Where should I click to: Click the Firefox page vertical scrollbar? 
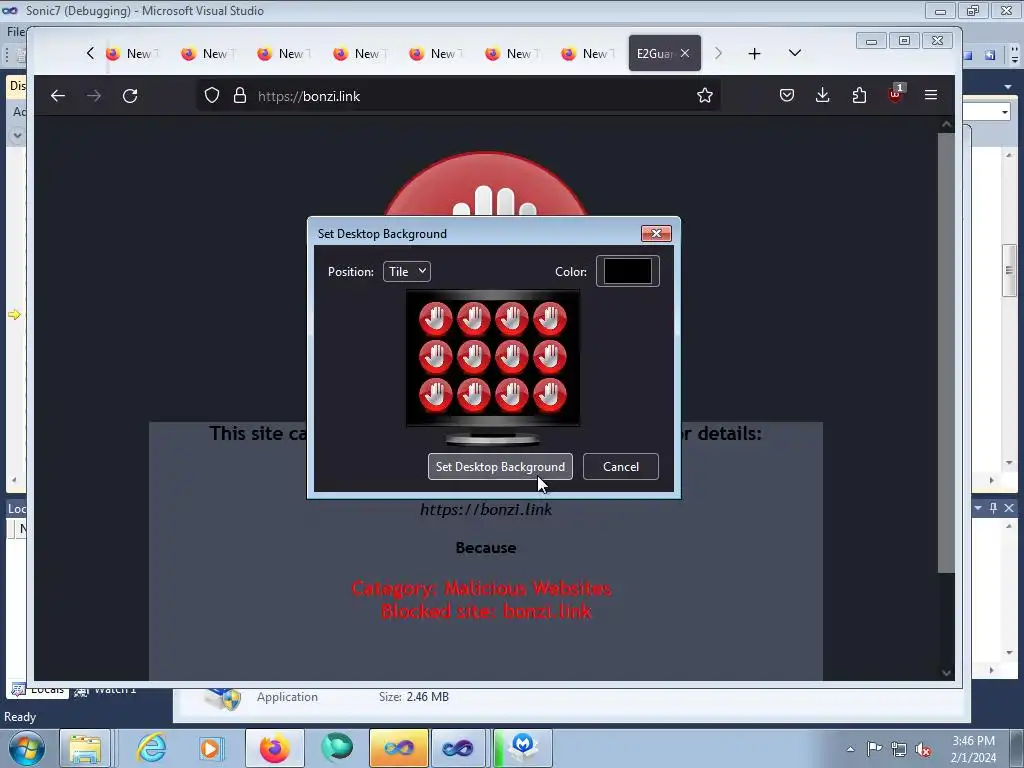coord(946,353)
